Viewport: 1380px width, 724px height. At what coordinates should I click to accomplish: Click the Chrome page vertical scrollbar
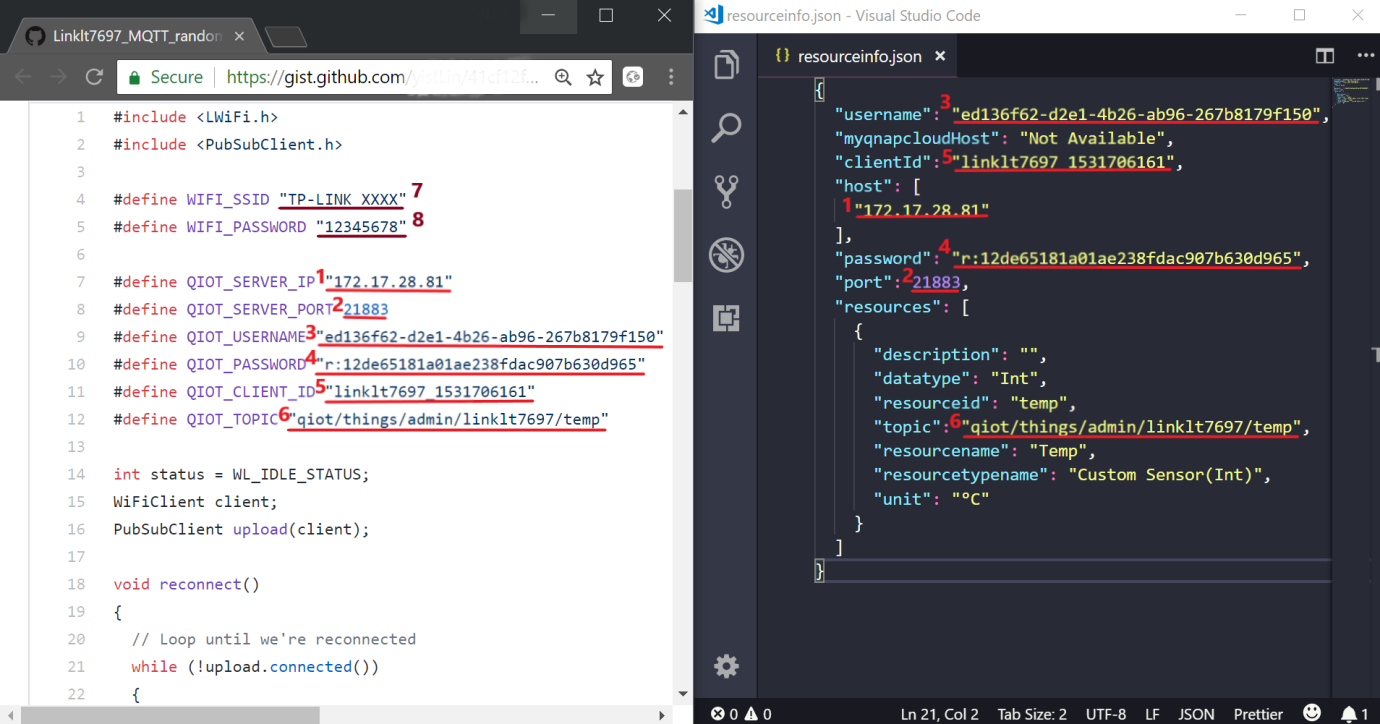(x=683, y=235)
